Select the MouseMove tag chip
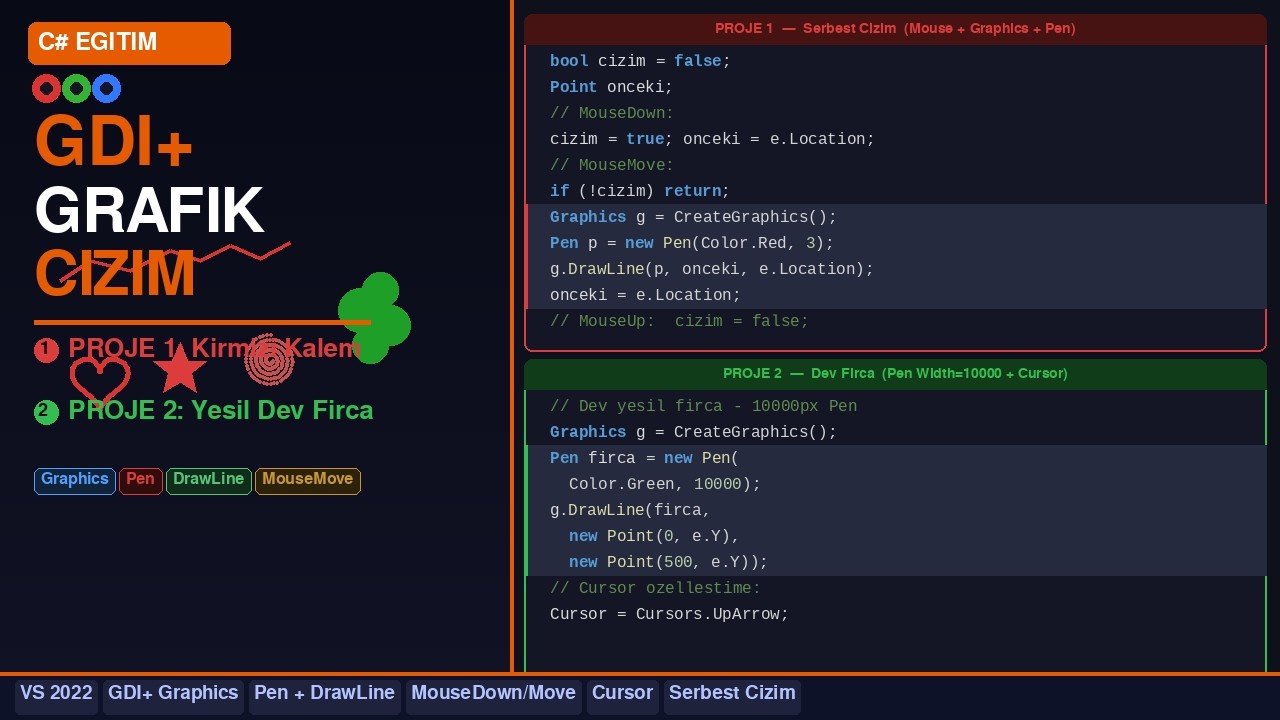 point(308,481)
